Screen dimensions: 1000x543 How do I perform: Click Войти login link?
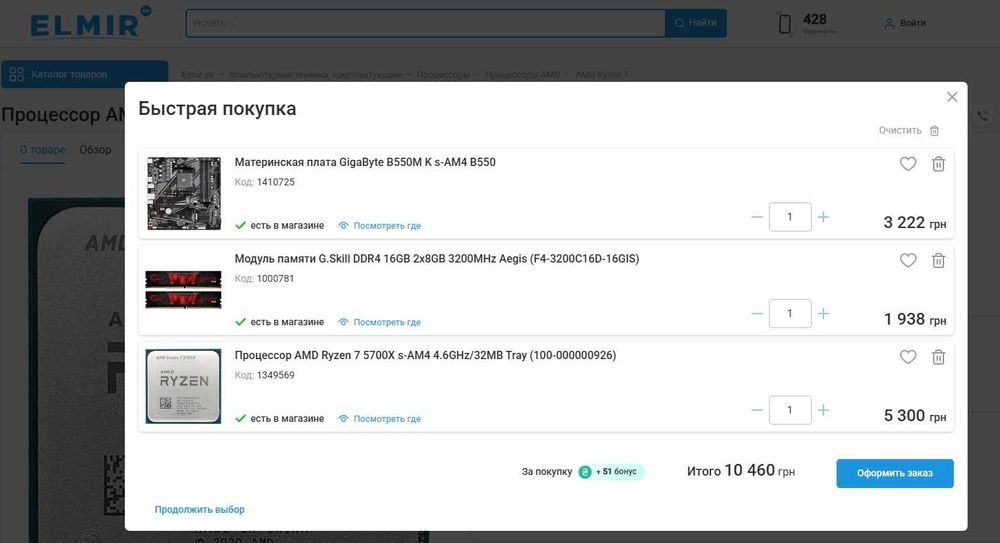(905, 23)
